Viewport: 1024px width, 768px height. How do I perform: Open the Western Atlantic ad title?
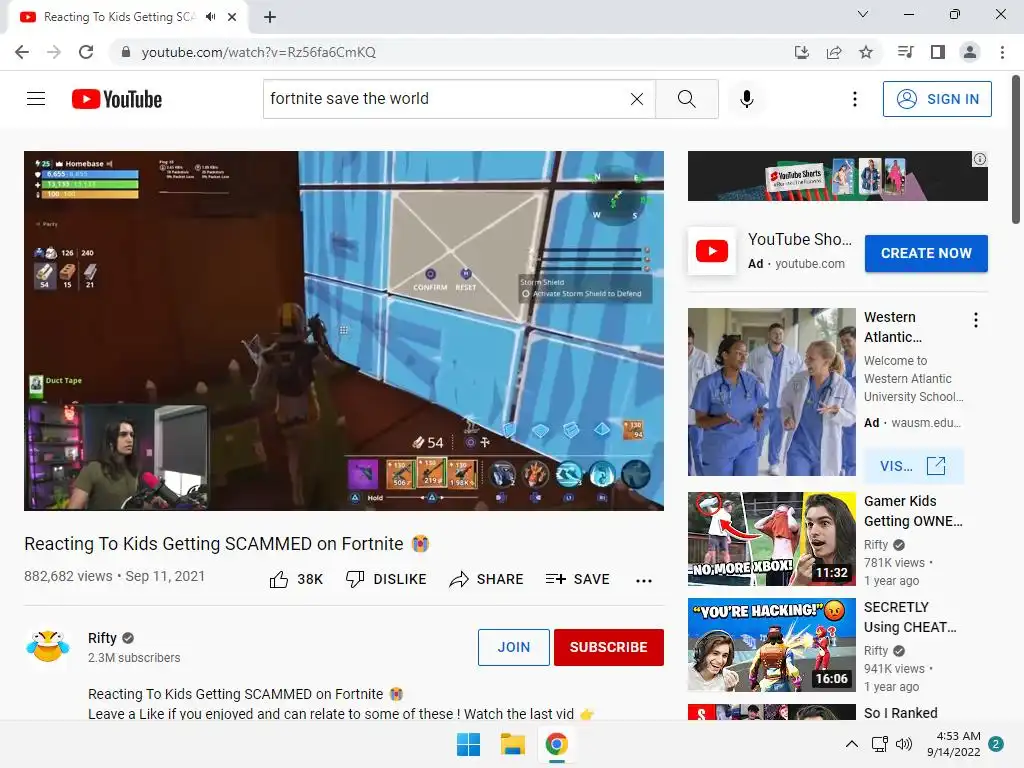pos(893,327)
